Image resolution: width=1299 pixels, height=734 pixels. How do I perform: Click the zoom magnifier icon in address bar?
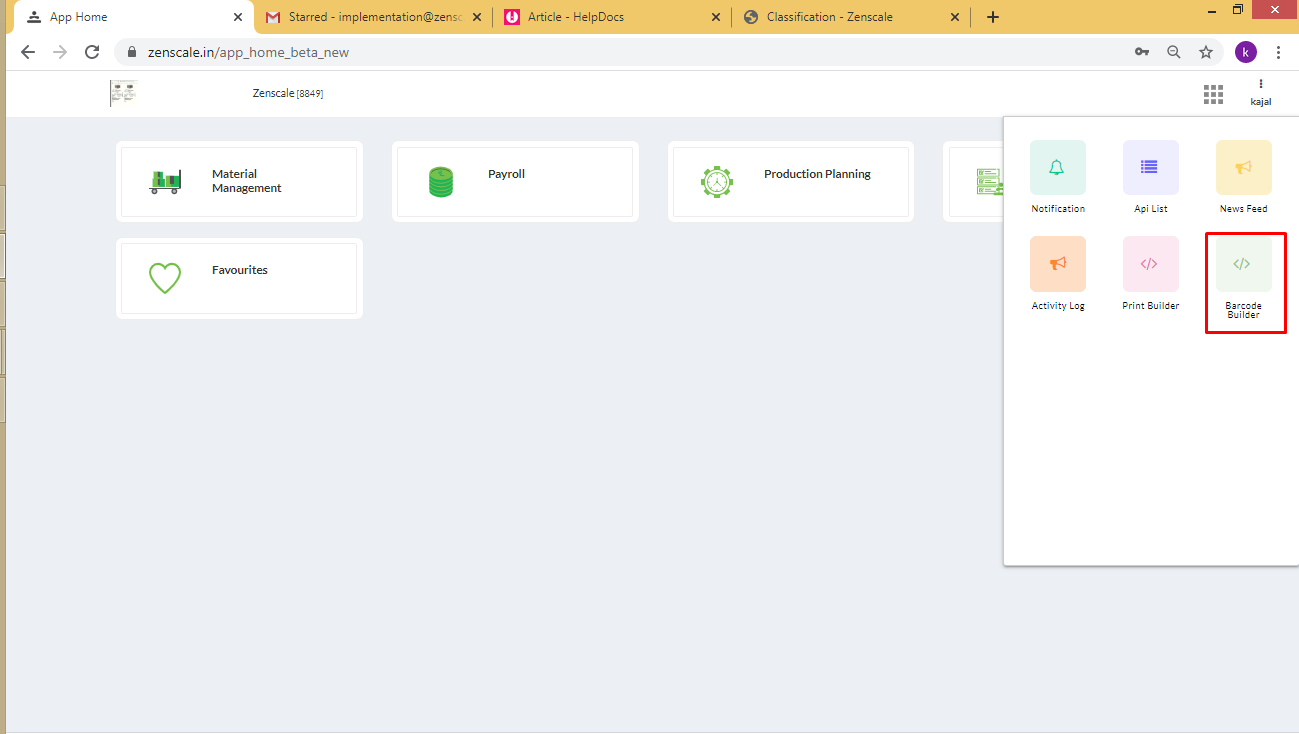point(1174,52)
